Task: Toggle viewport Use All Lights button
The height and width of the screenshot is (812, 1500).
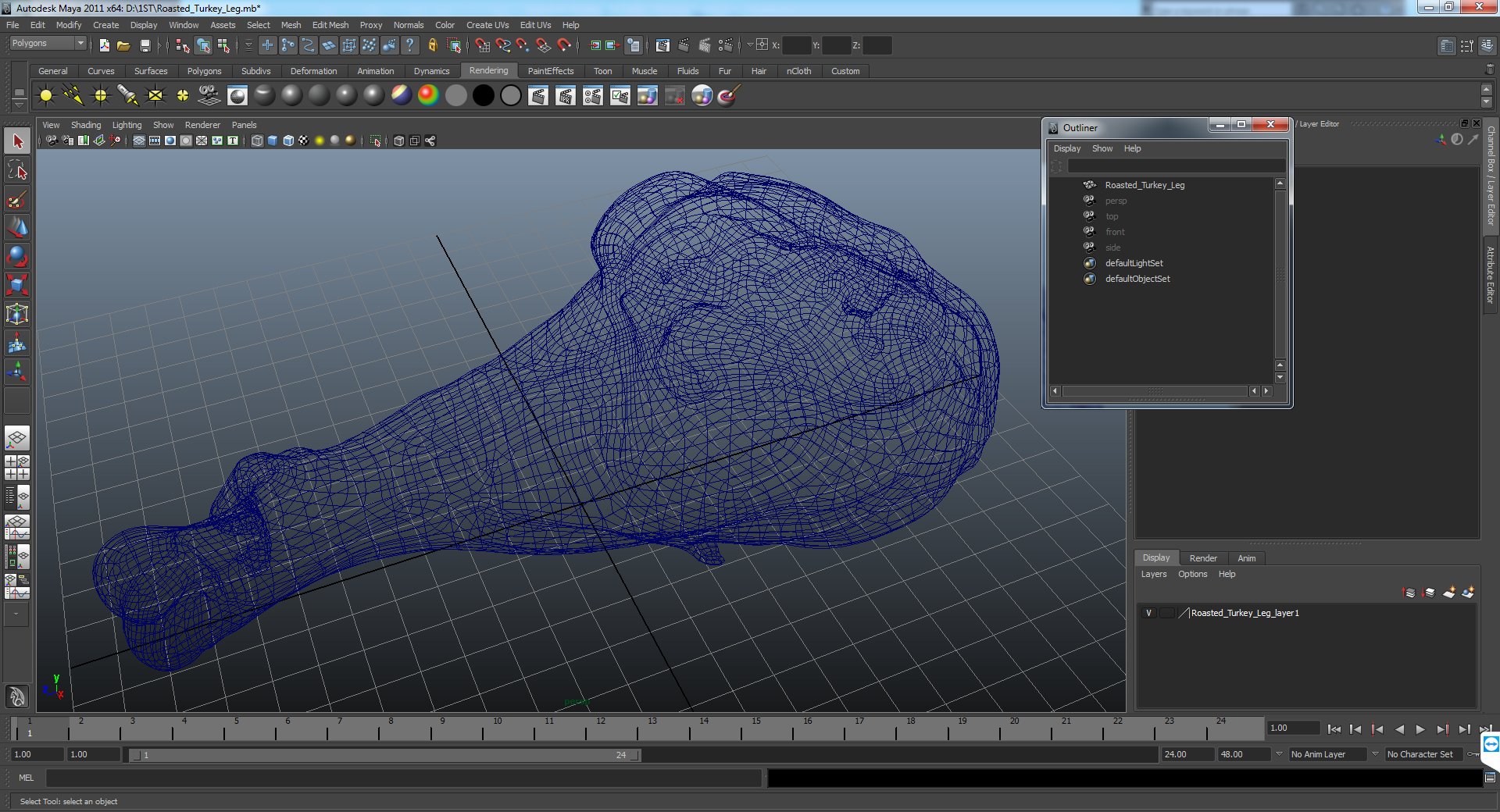Action: coord(320,141)
